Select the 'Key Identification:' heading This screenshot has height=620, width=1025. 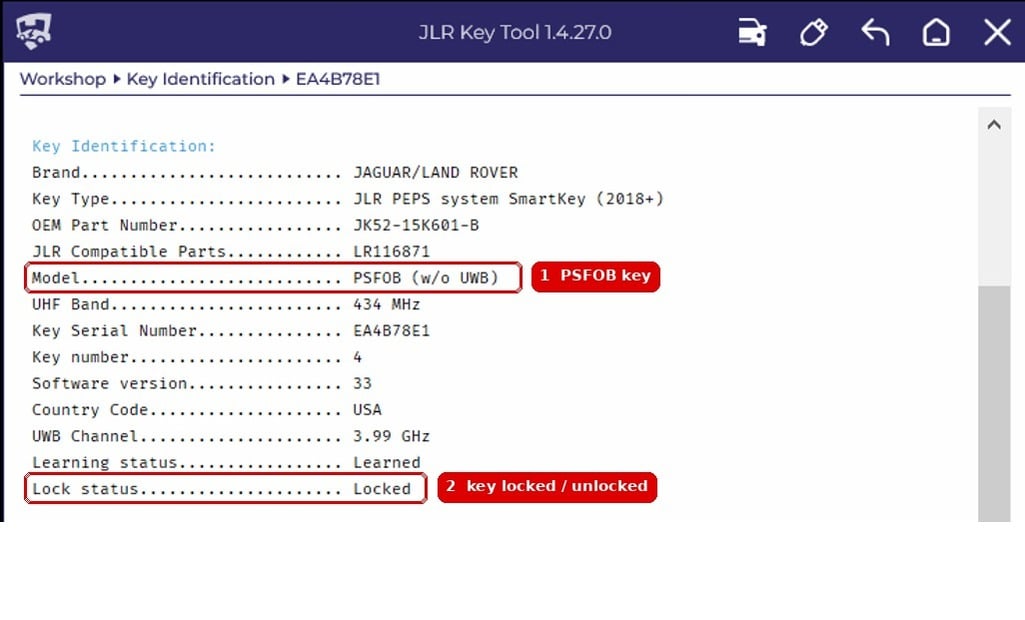124,146
